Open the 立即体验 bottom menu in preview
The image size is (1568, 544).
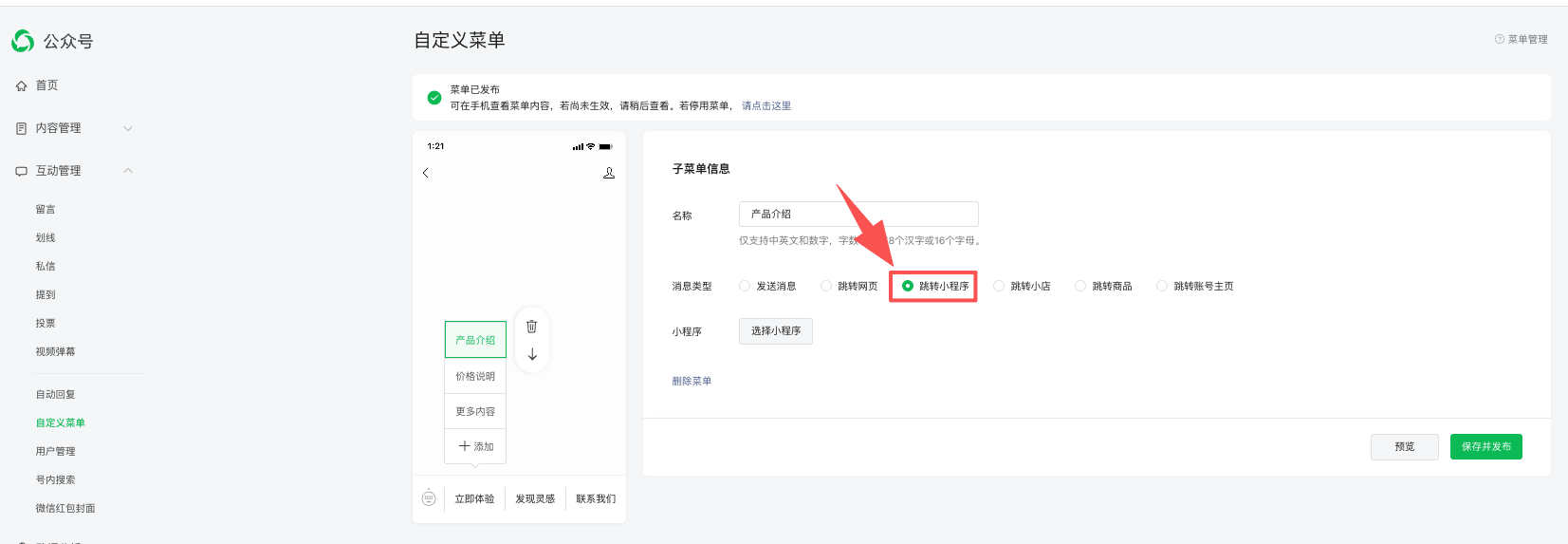click(x=474, y=498)
